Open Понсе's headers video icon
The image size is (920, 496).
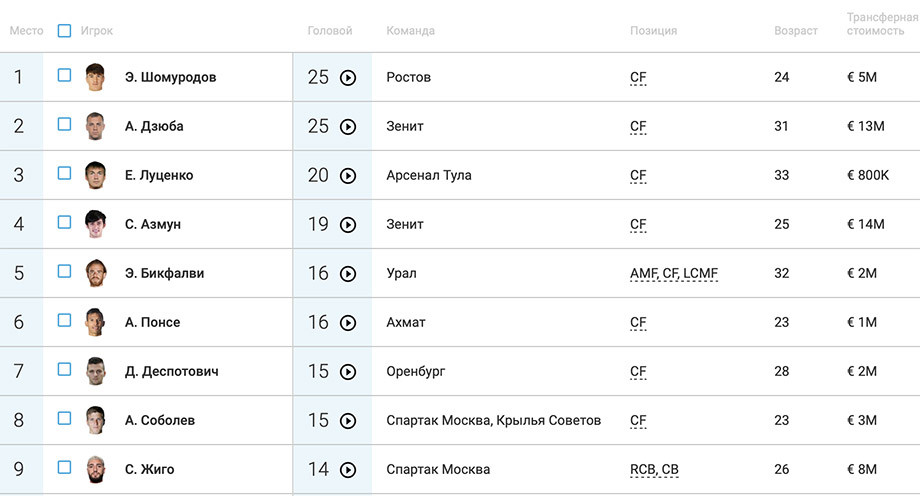tap(348, 323)
